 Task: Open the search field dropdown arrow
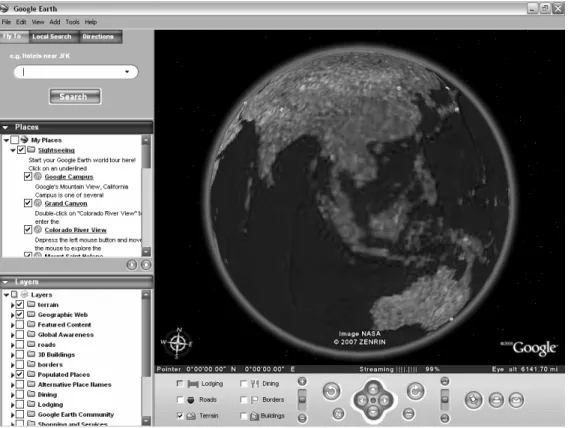click(127, 72)
